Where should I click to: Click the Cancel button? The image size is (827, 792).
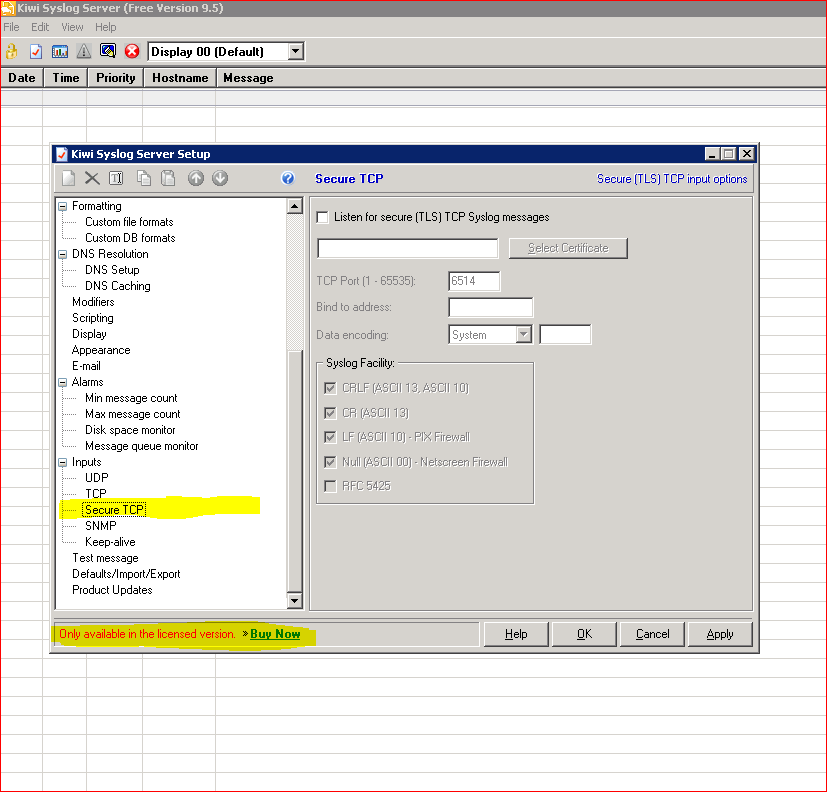pos(652,634)
